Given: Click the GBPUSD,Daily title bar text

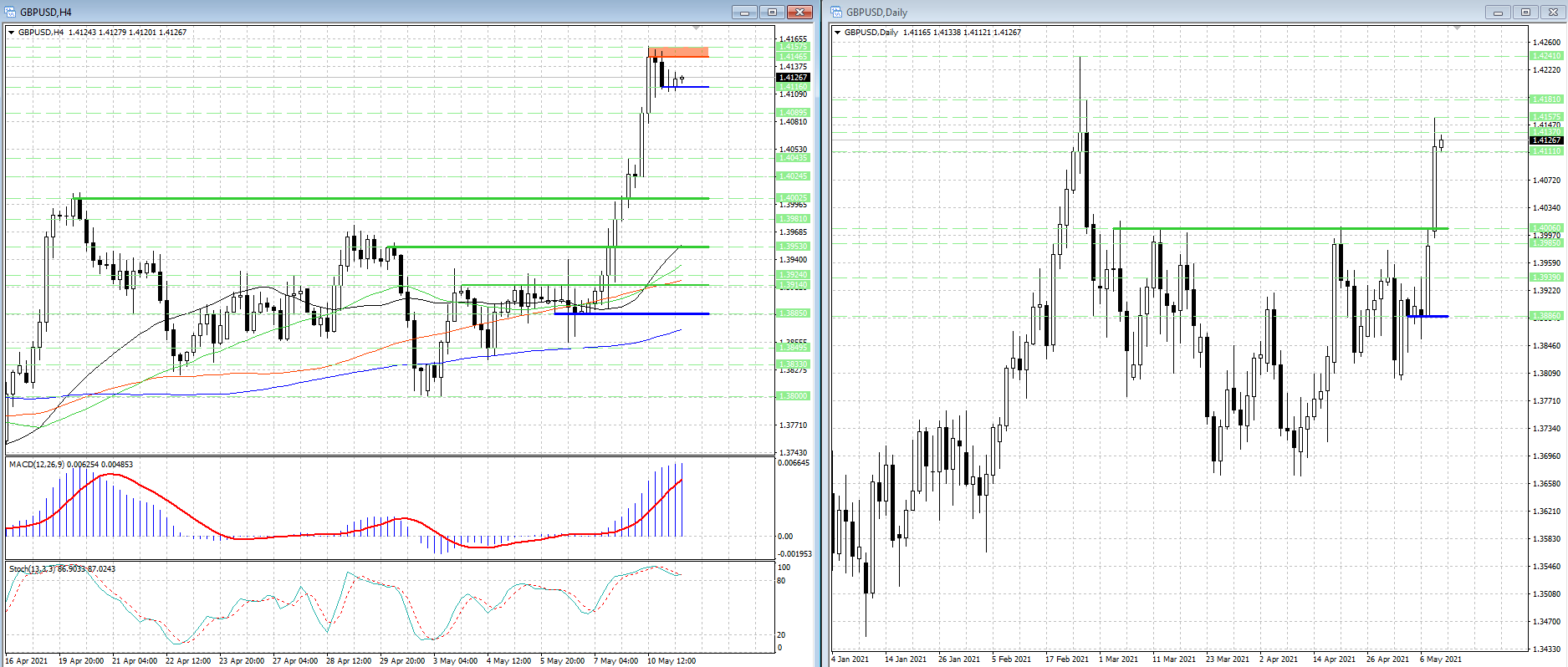Looking at the screenshot, I should (876, 13).
